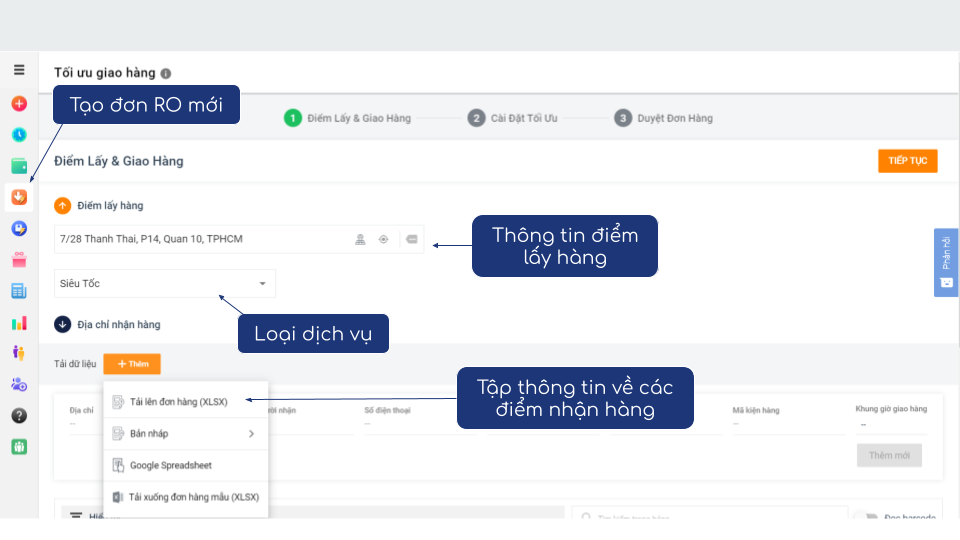Image resolution: width=960 pixels, height=540 pixels.
Task: Go to step 1 Điểm Lấy & Giao Hàng
Action: [x=347, y=118]
